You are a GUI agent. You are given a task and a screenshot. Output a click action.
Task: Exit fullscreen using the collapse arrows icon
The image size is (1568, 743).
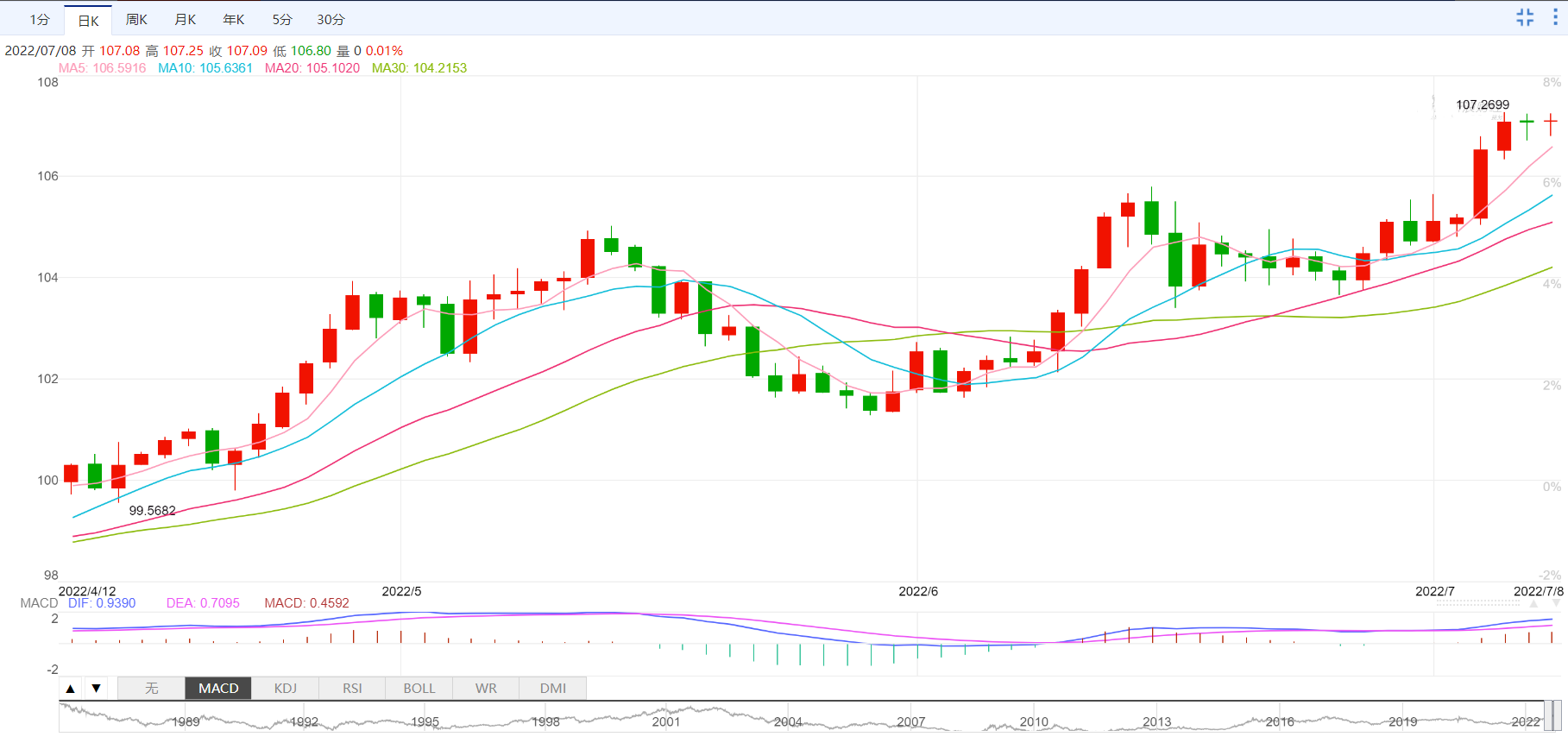[1525, 17]
